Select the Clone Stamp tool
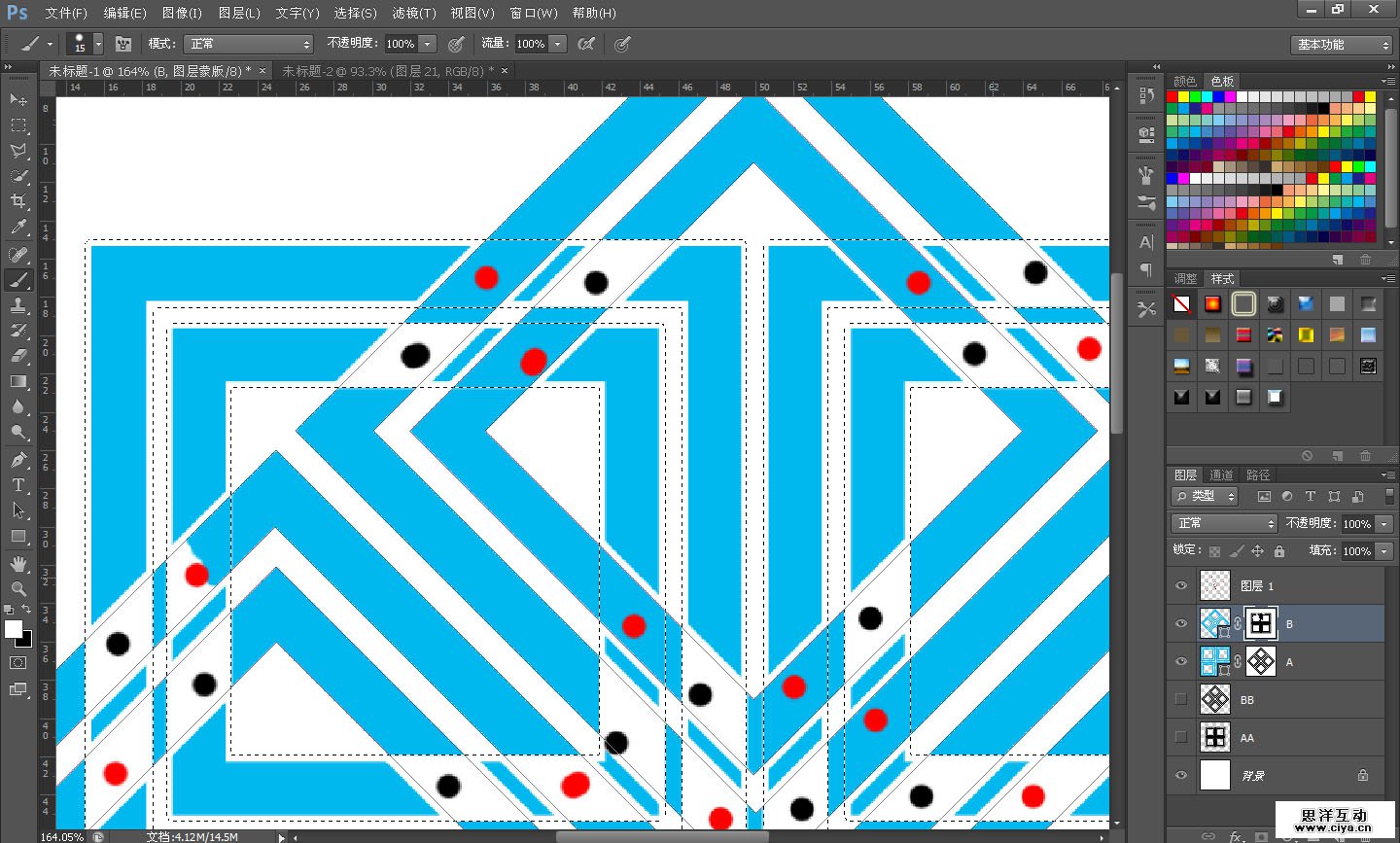 pos(18,305)
